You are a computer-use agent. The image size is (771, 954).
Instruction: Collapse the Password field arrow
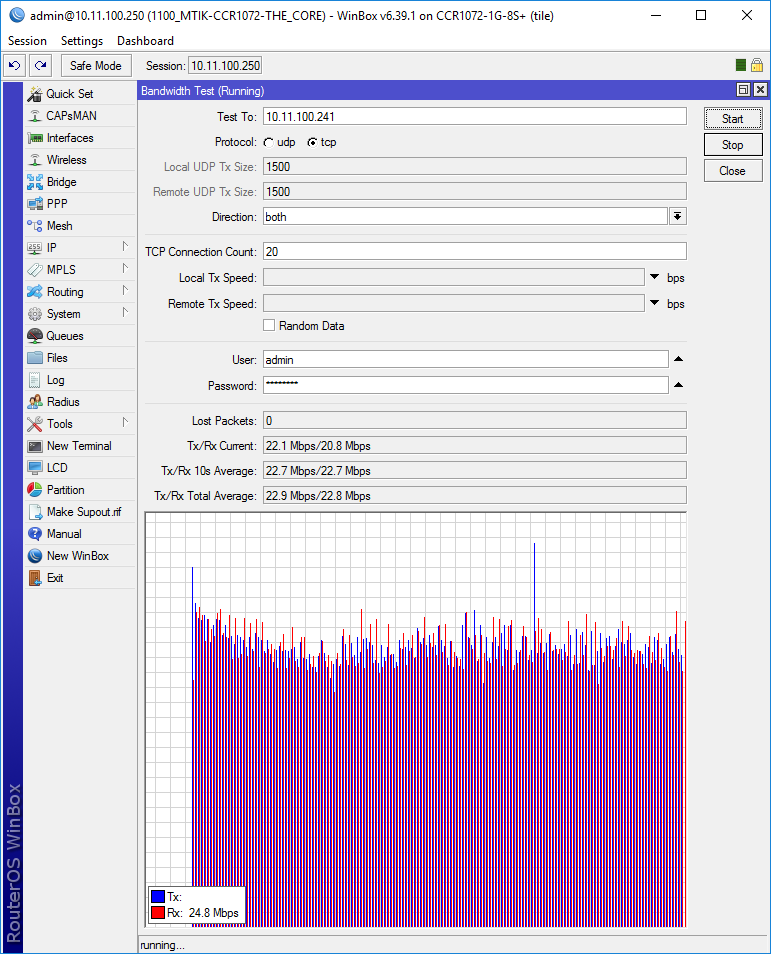pyautogui.click(x=679, y=385)
